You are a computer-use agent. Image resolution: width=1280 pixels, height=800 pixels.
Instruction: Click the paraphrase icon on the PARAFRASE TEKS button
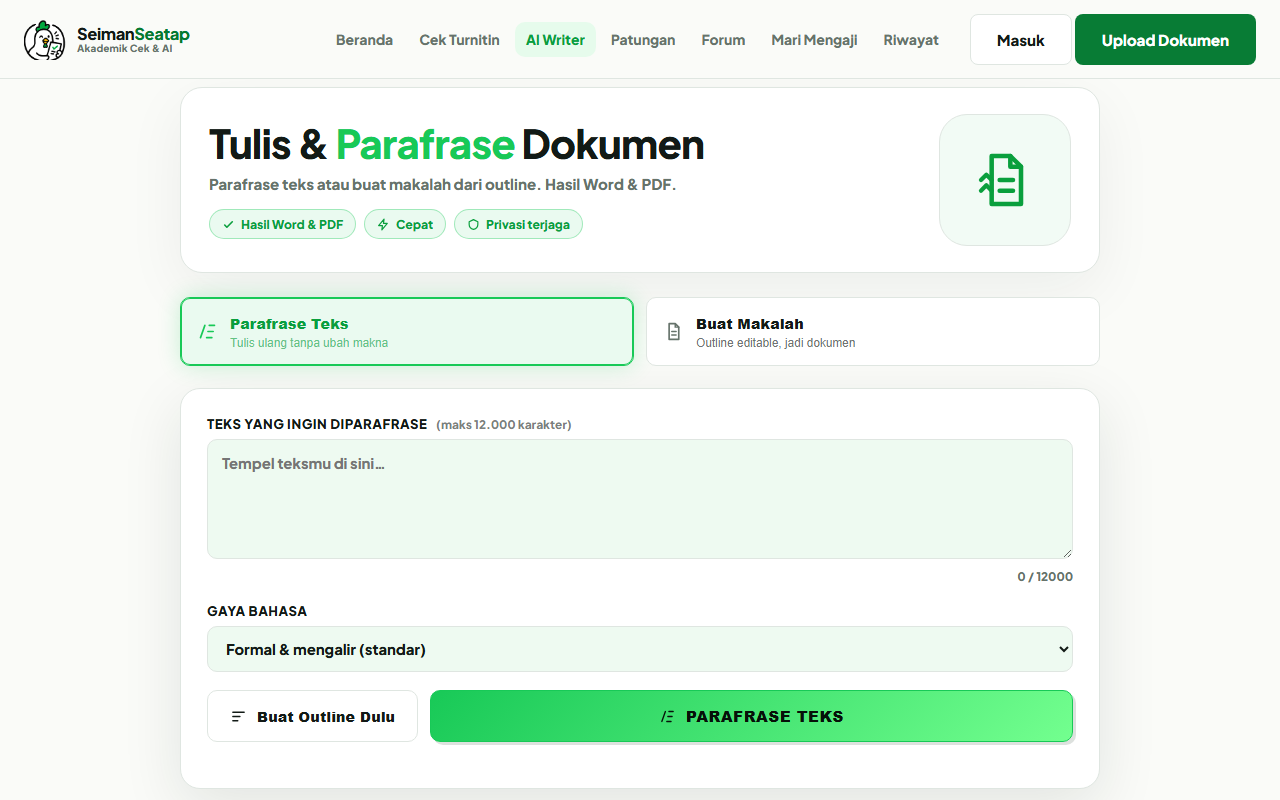667,717
